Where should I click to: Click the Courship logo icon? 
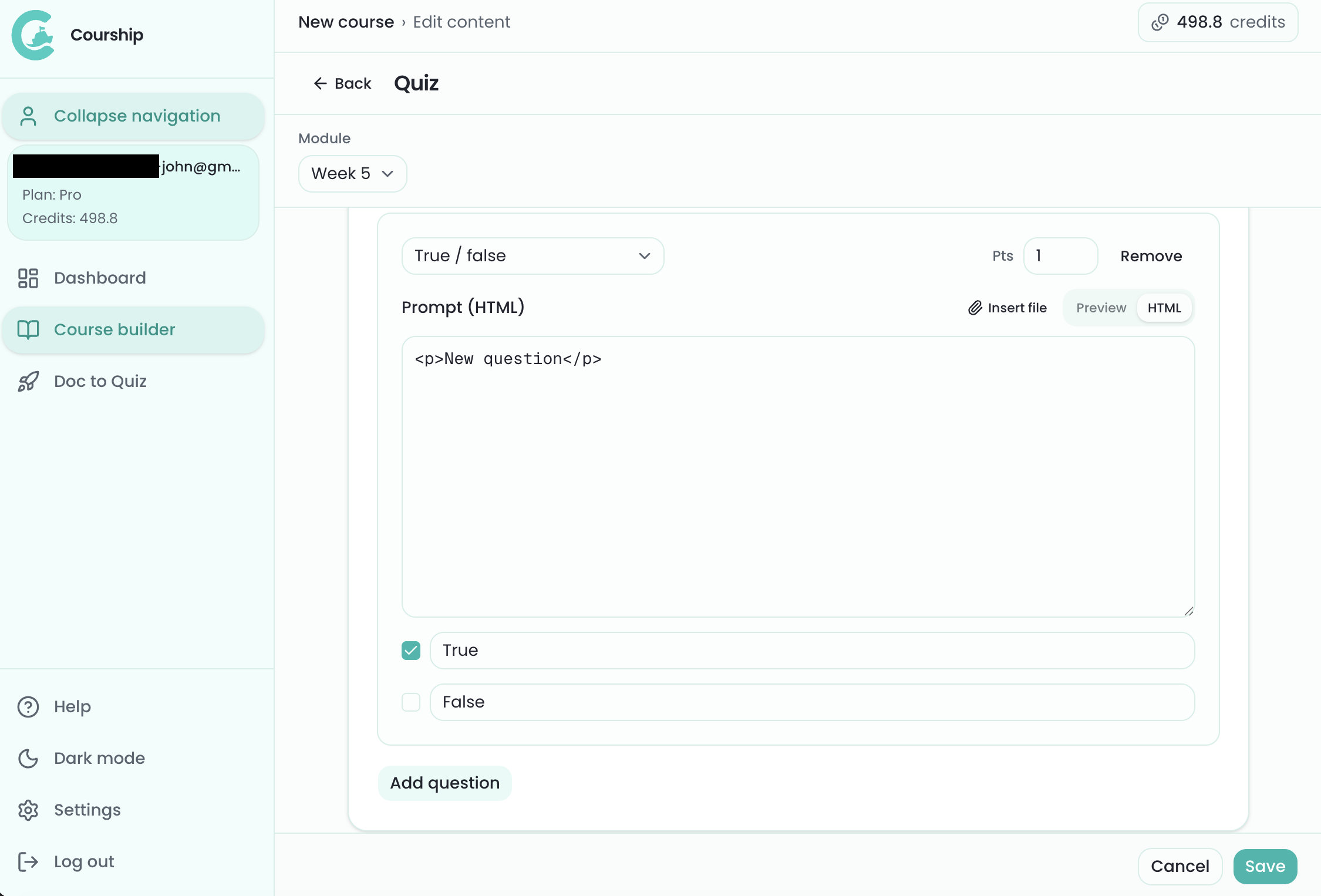click(33, 35)
